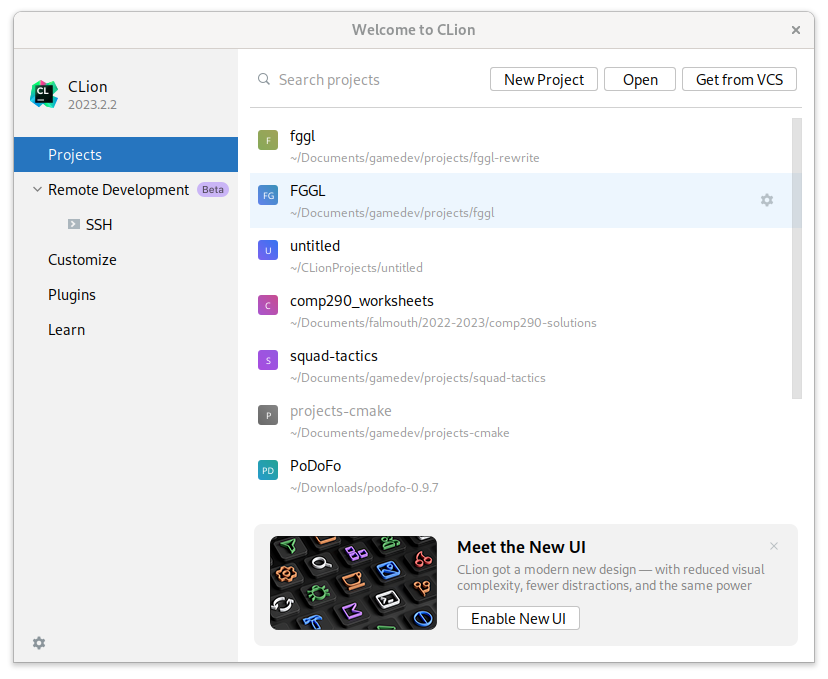This screenshot has height=679, width=828.
Task: Open the fggl project name
Action: [303, 136]
